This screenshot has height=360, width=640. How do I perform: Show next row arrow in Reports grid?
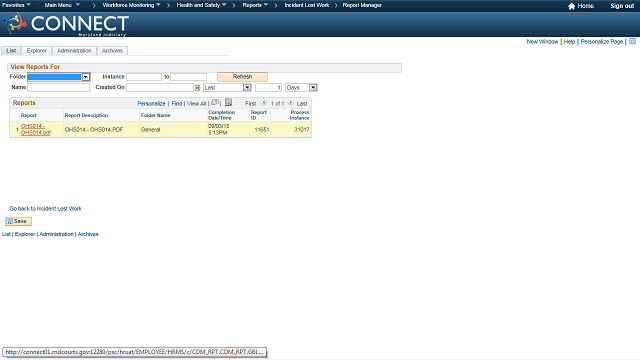(291, 103)
